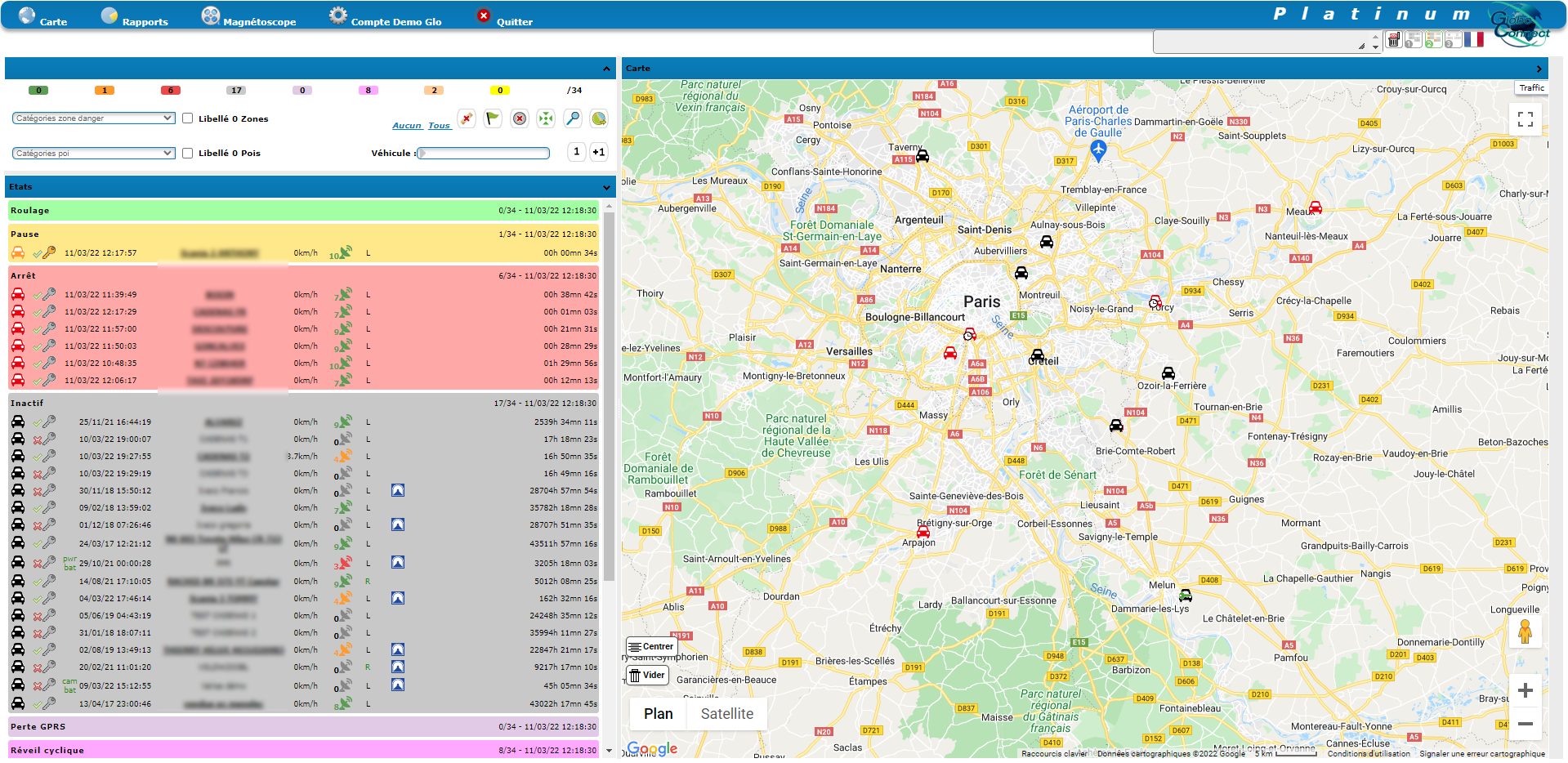Select layout 1 icon in top toolbar
The width and height of the screenshot is (1568, 763).
coord(1414,40)
